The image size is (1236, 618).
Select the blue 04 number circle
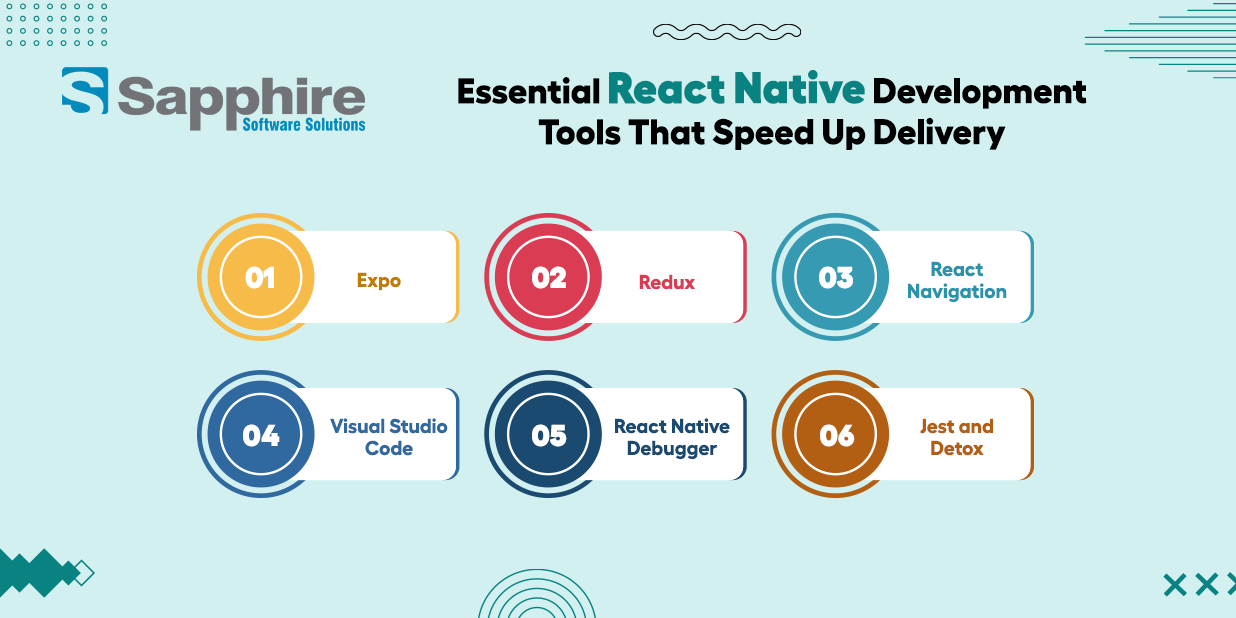[260, 435]
